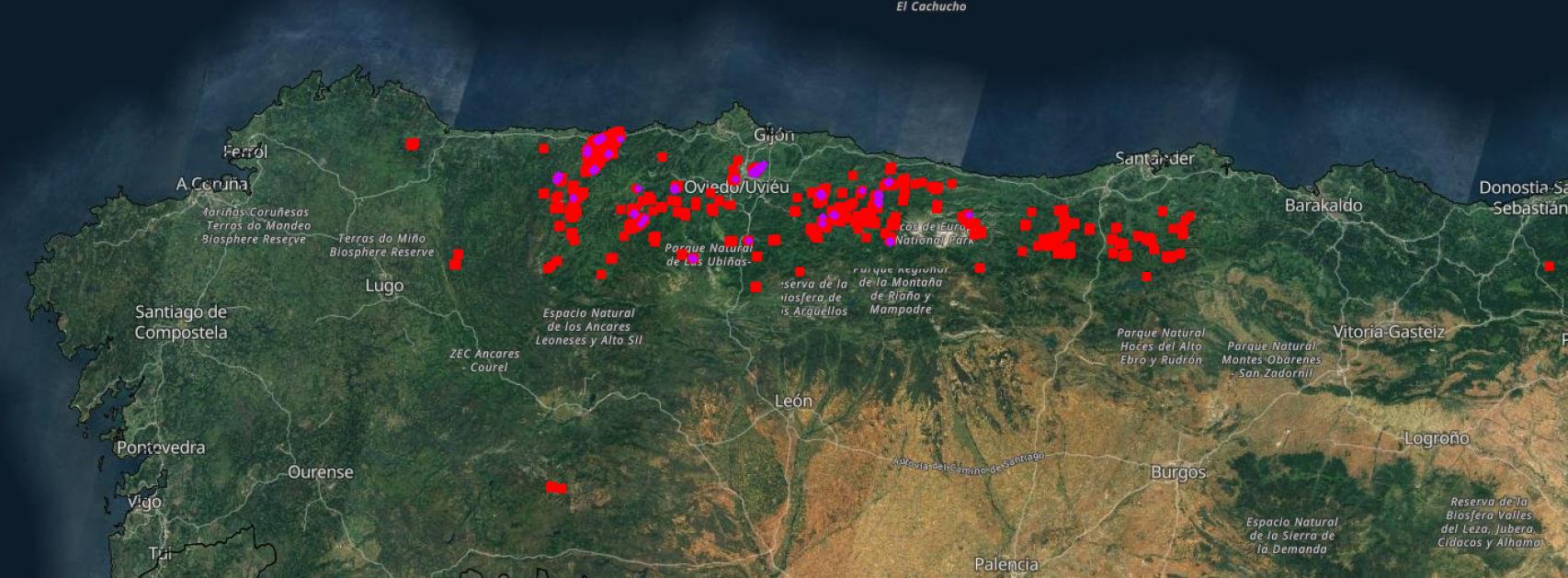Click the Logroño city label
Image resolution: width=1568 pixels, height=578 pixels.
[1437, 438]
